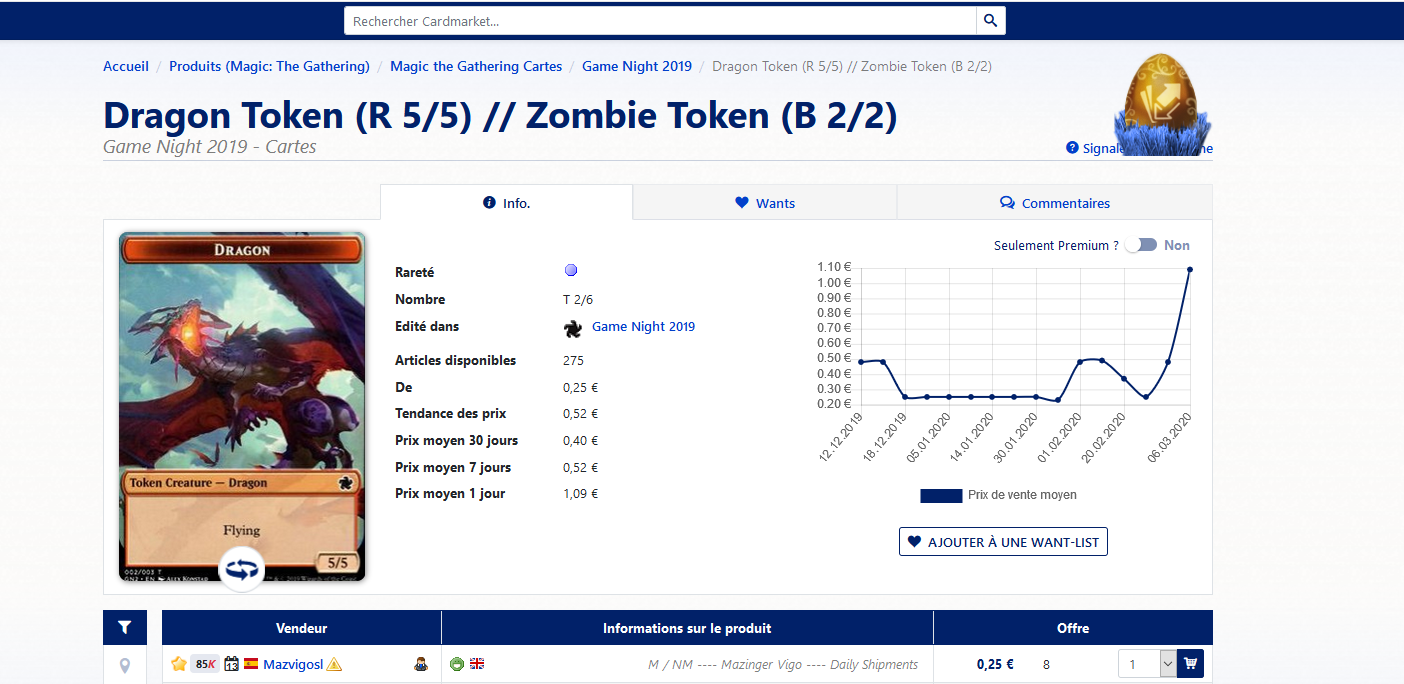Click the Dragon token card image

(242, 407)
